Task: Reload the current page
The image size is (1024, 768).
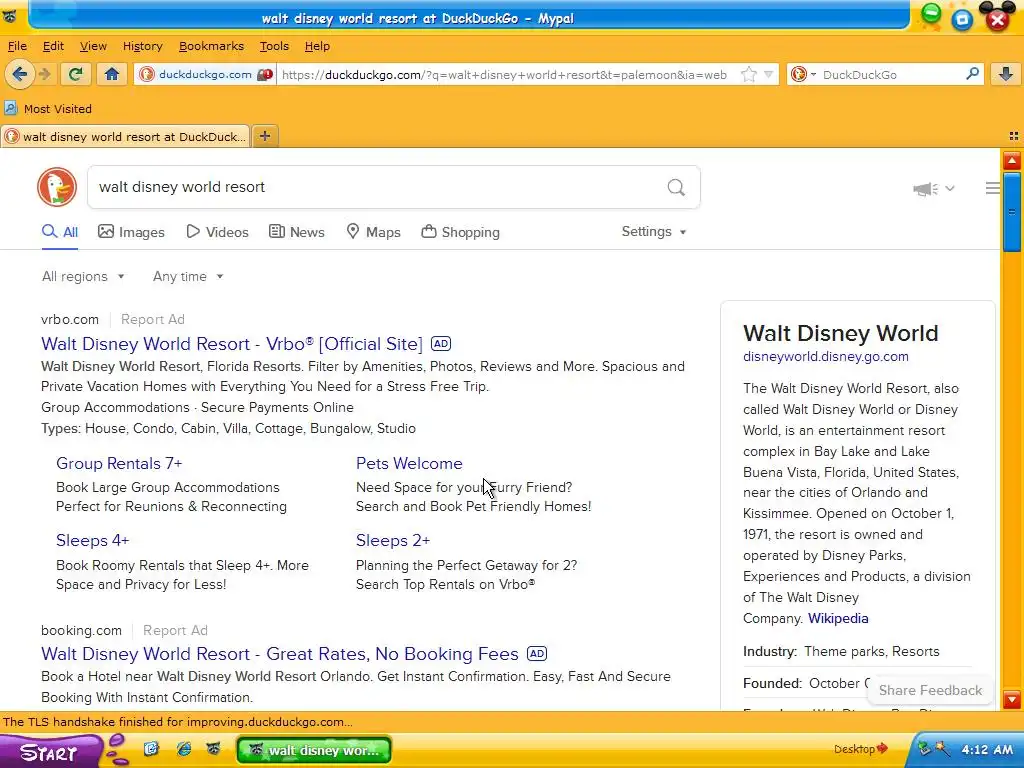Action: tap(76, 74)
